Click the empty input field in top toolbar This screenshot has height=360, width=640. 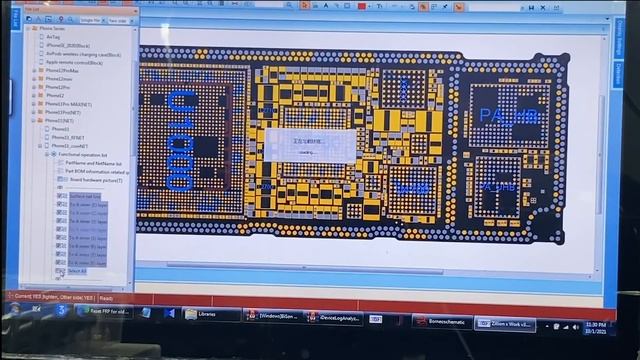tap(496, 7)
